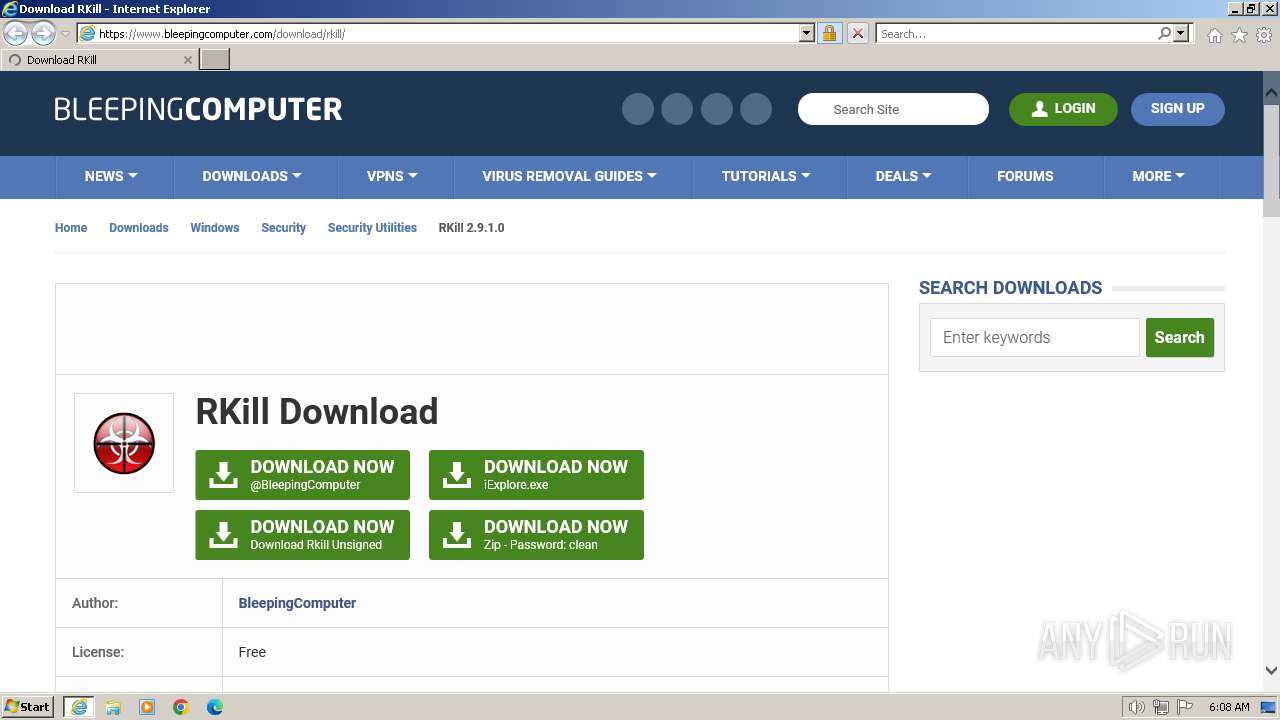Go back with IE Back arrow
Viewport: 1280px width, 720px height.
16,34
